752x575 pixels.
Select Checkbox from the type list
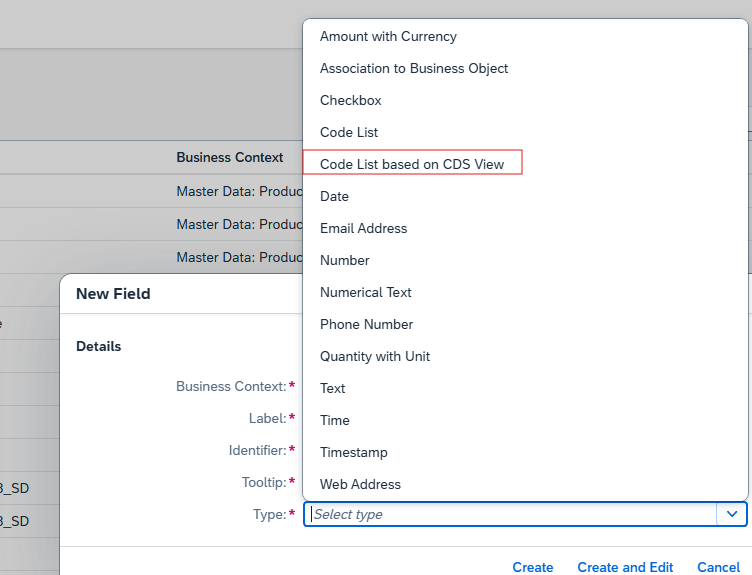(x=351, y=101)
